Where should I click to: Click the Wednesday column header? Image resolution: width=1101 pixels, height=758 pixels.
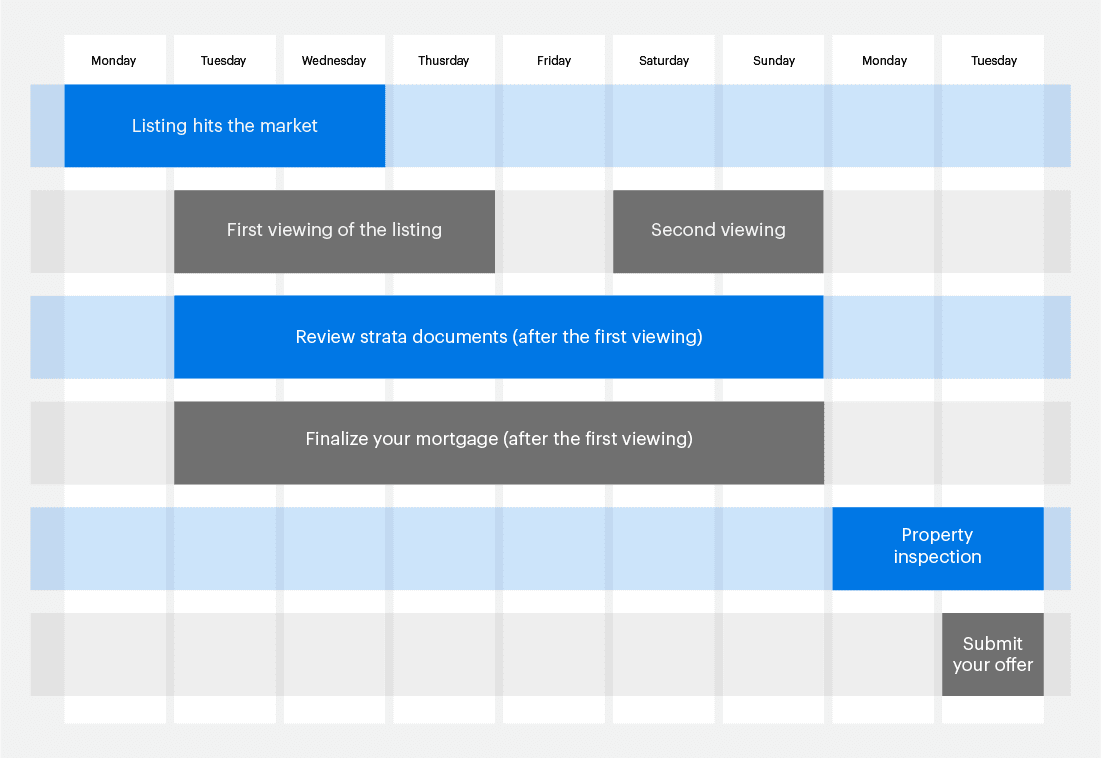[334, 60]
